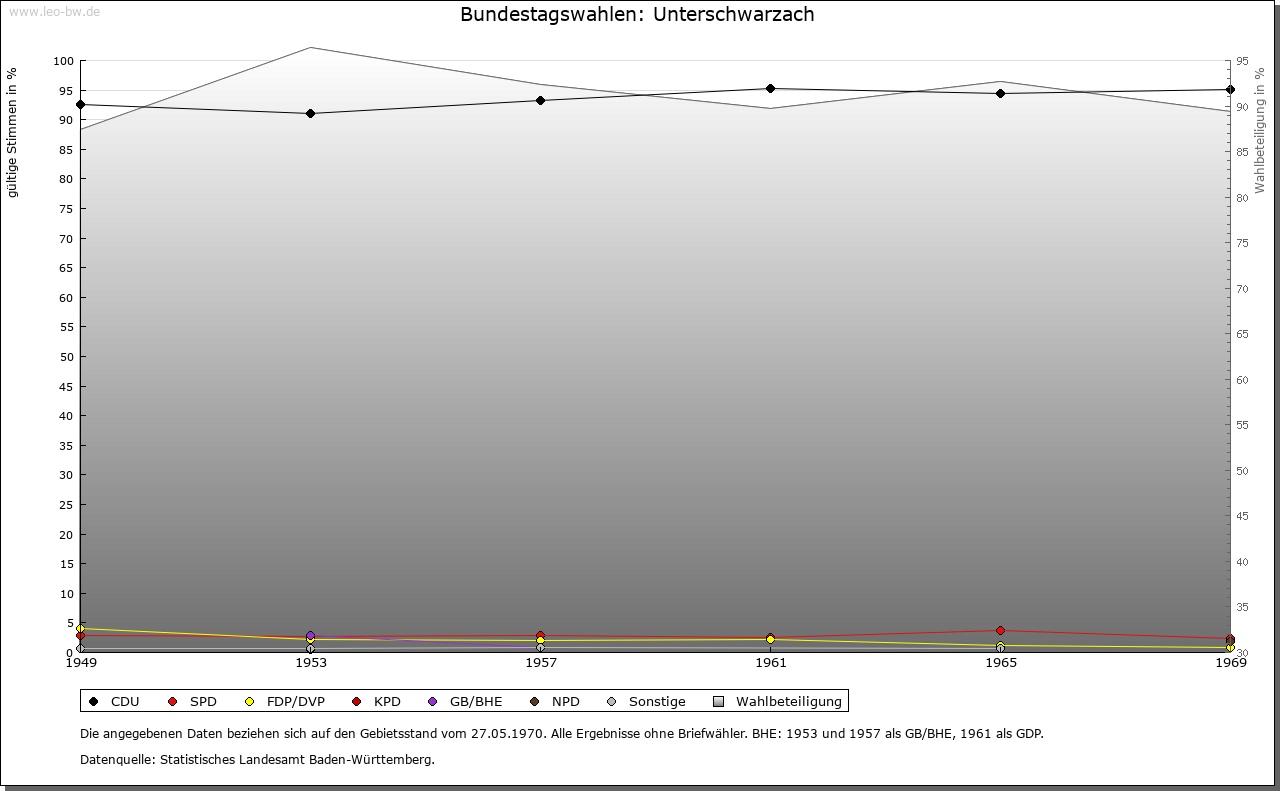The height and width of the screenshot is (791, 1280).
Task: Click the 1961 label on the x-axis
Action: pos(771,662)
